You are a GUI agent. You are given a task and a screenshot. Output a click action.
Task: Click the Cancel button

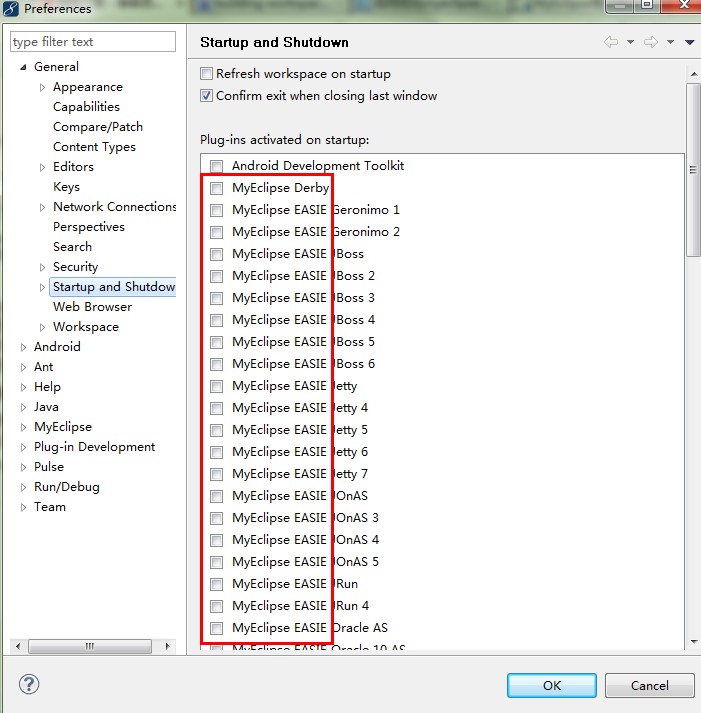(650, 685)
